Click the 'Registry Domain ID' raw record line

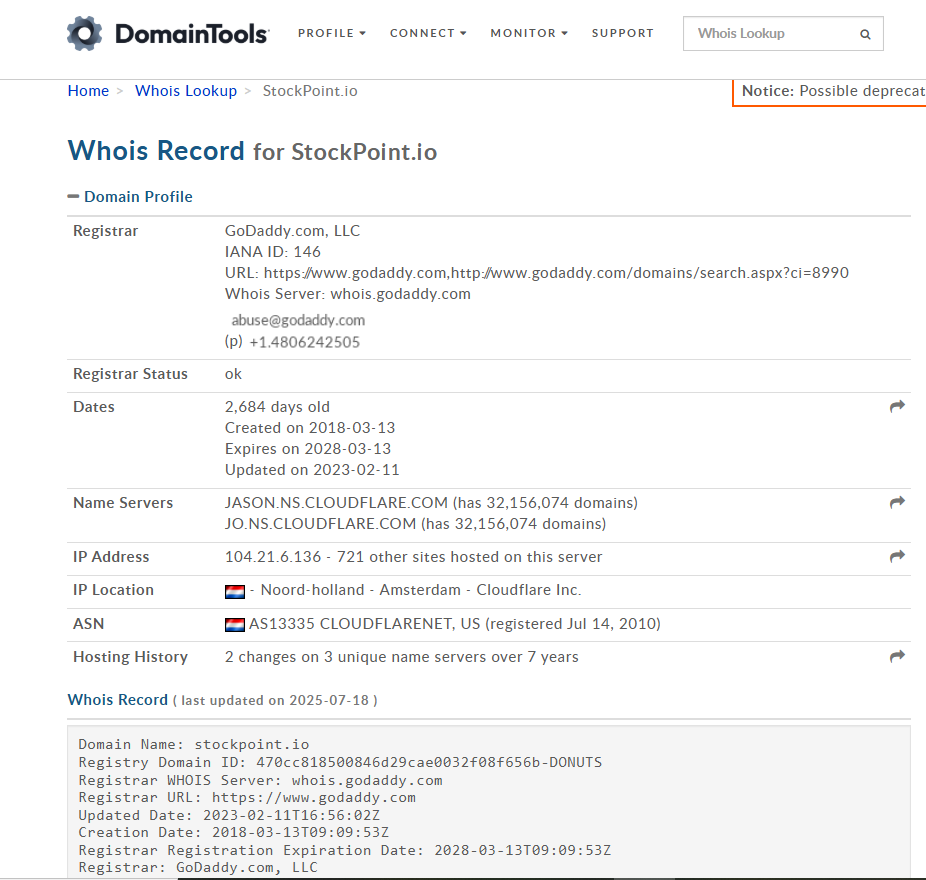tap(340, 762)
